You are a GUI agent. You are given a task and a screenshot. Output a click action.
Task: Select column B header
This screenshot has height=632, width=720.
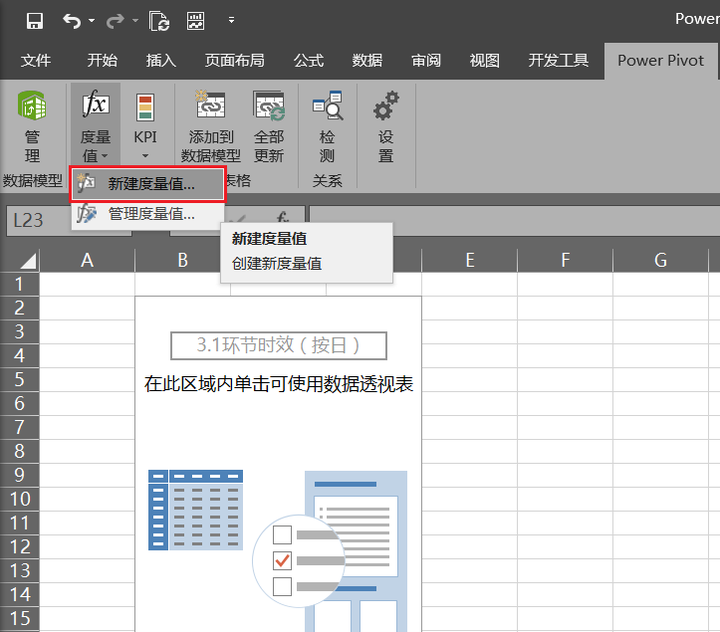182,260
